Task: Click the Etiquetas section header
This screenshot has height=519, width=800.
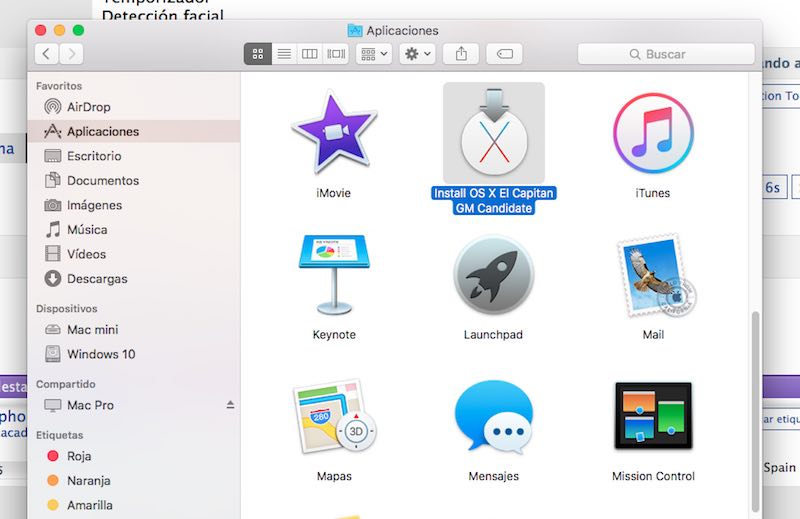Action: 59,435
